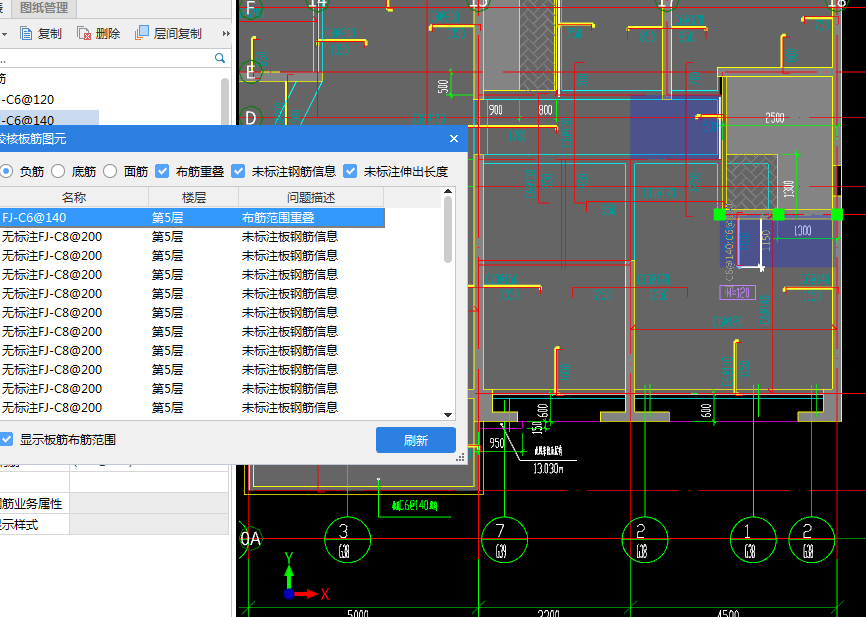Select the 底筋 radio button
This screenshot has height=617, width=866.
pyautogui.click(x=58, y=171)
